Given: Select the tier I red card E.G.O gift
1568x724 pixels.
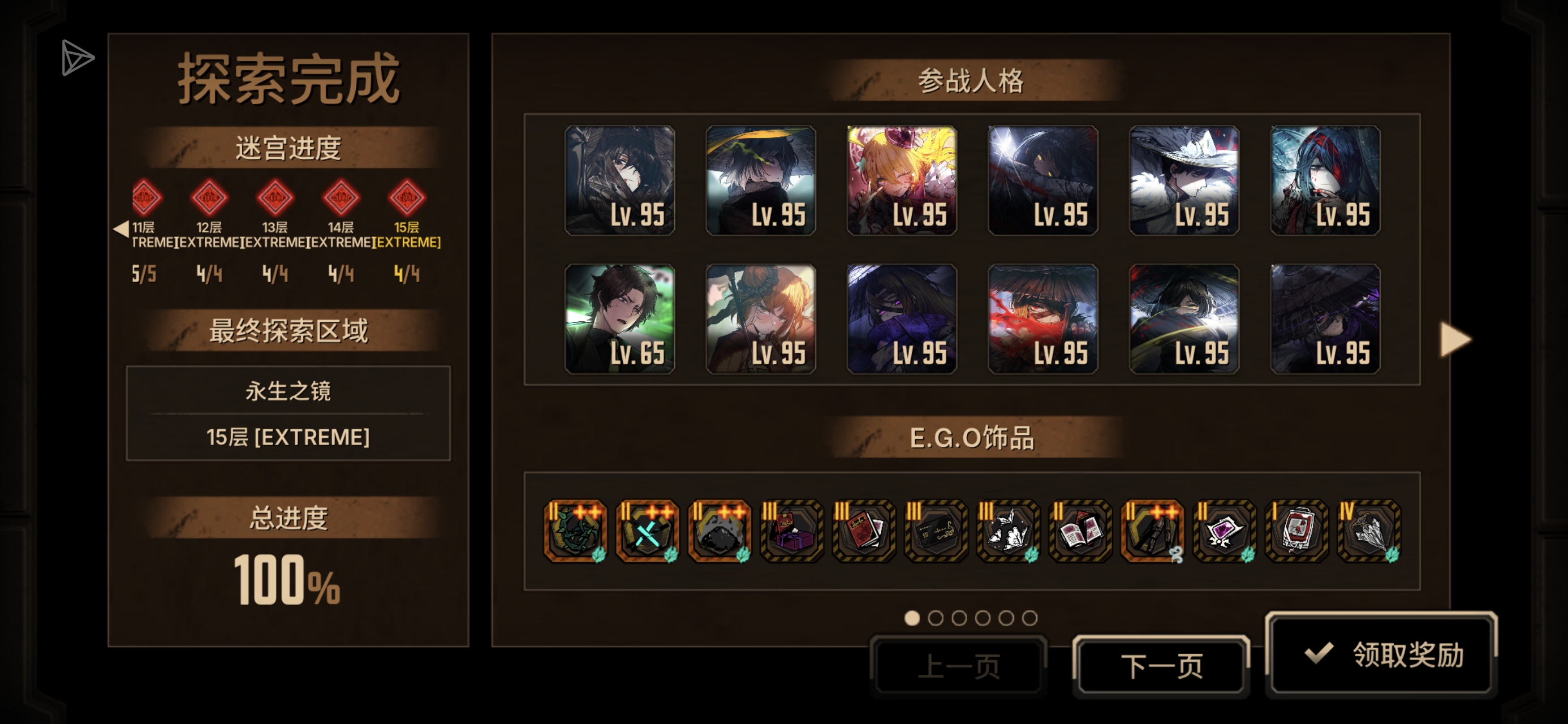Looking at the screenshot, I should pyautogui.click(x=1297, y=531).
